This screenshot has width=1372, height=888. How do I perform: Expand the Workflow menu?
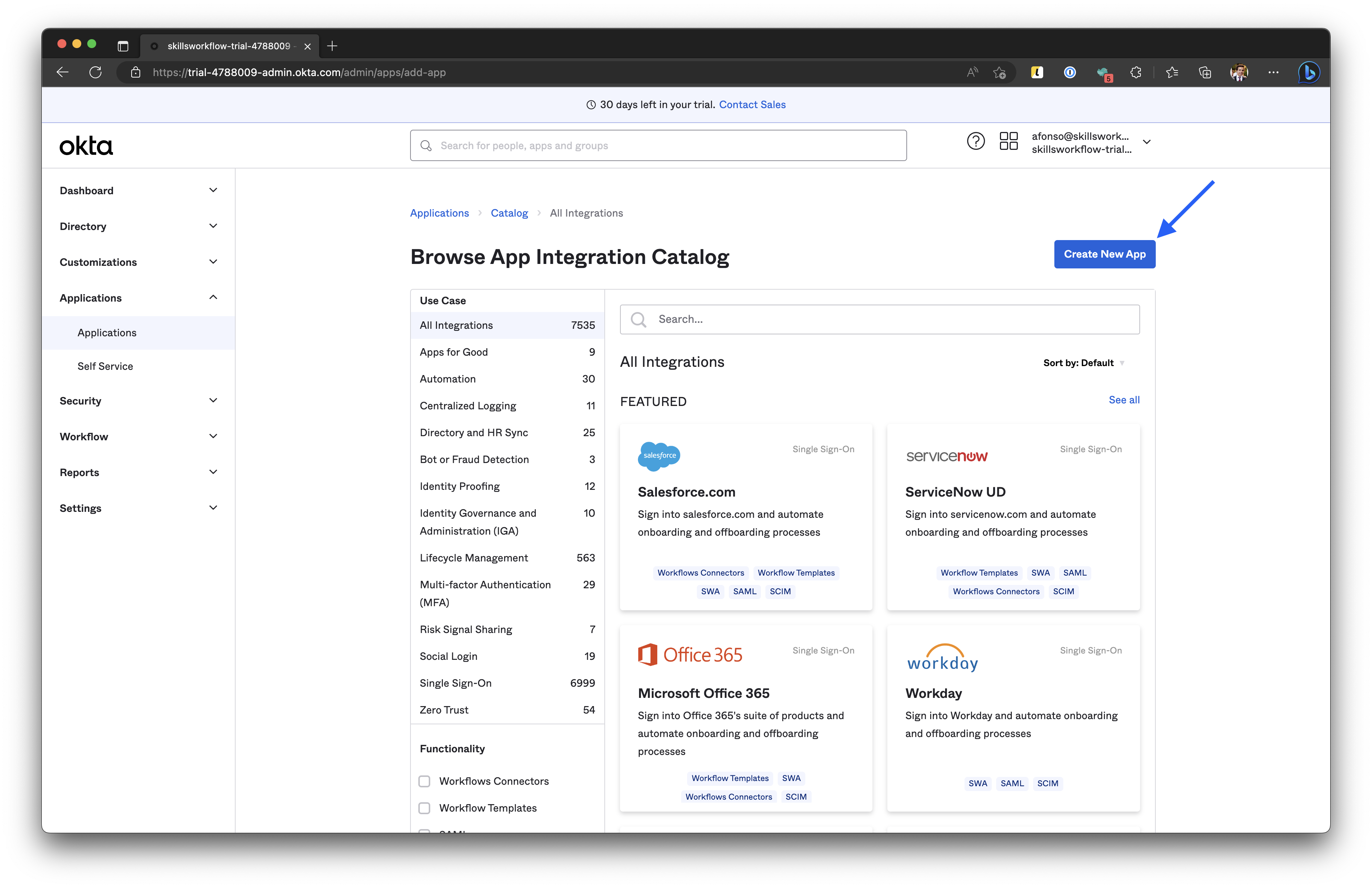click(x=138, y=437)
